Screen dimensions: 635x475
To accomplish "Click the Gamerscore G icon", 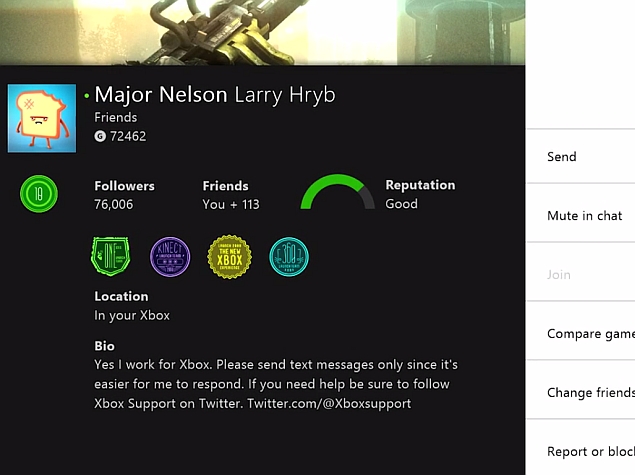I will tap(100, 136).
